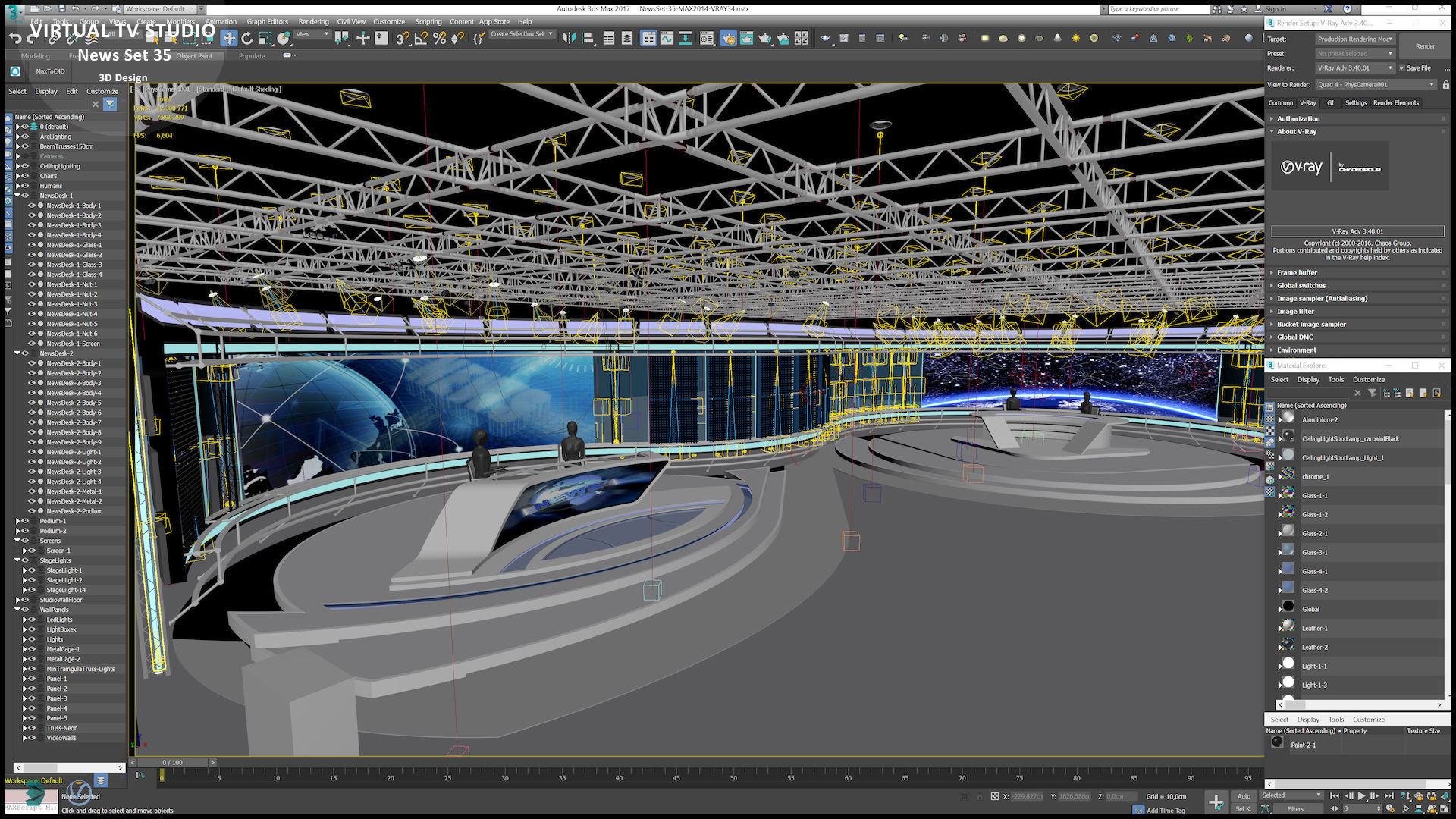Switch to the Common tab
Image resolution: width=1456 pixels, height=819 pixels.
[x=1280, y=103]
